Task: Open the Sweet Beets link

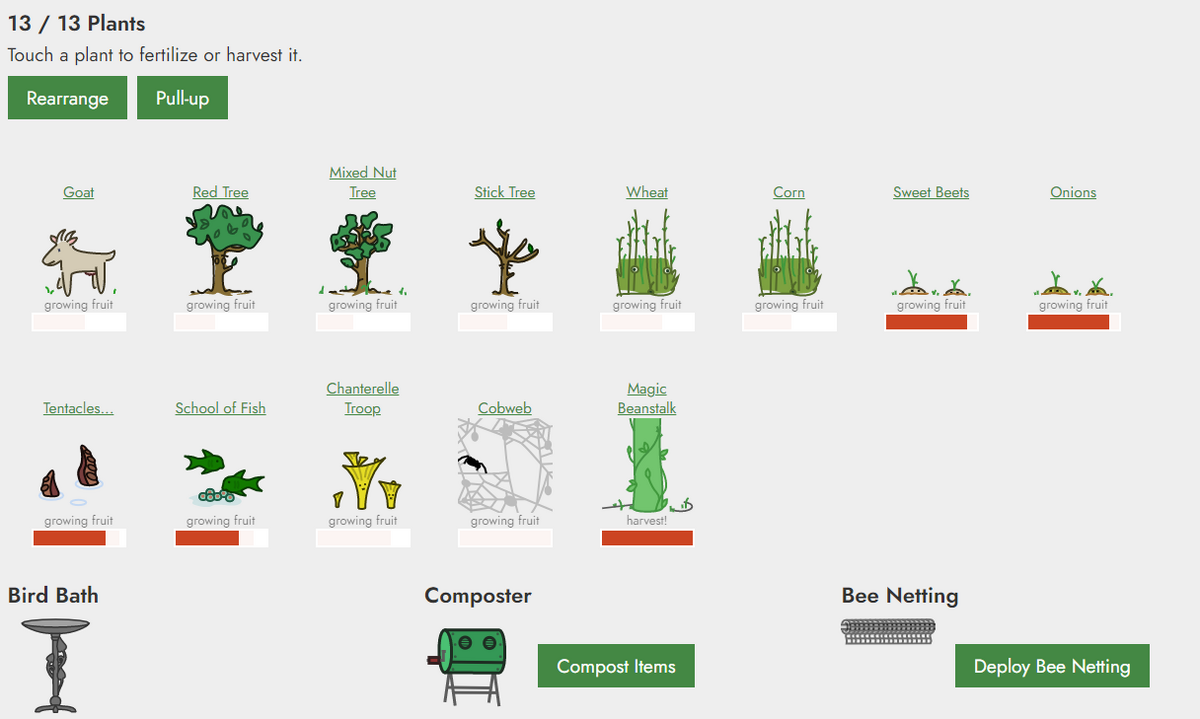Action: [931, 192]
